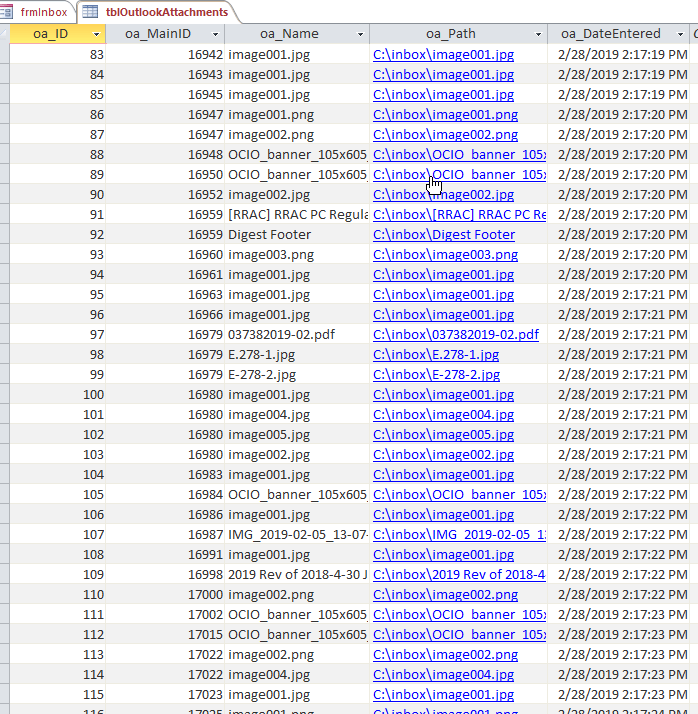Click oa_Name cell IMG_2019-02-05_13-07
The height and width of the screenshot is (714, 698).
pos(297,535)
